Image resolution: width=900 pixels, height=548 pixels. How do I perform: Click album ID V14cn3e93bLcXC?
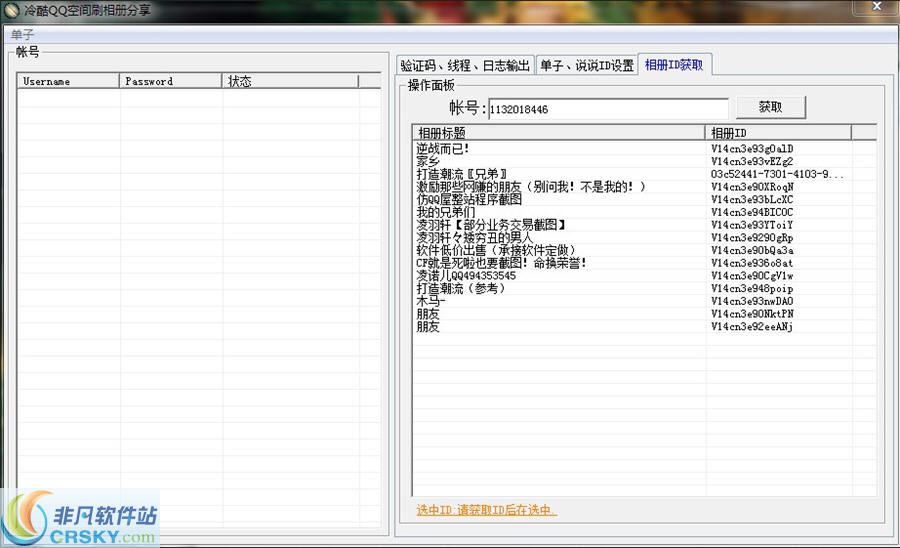tap(752, 199)
